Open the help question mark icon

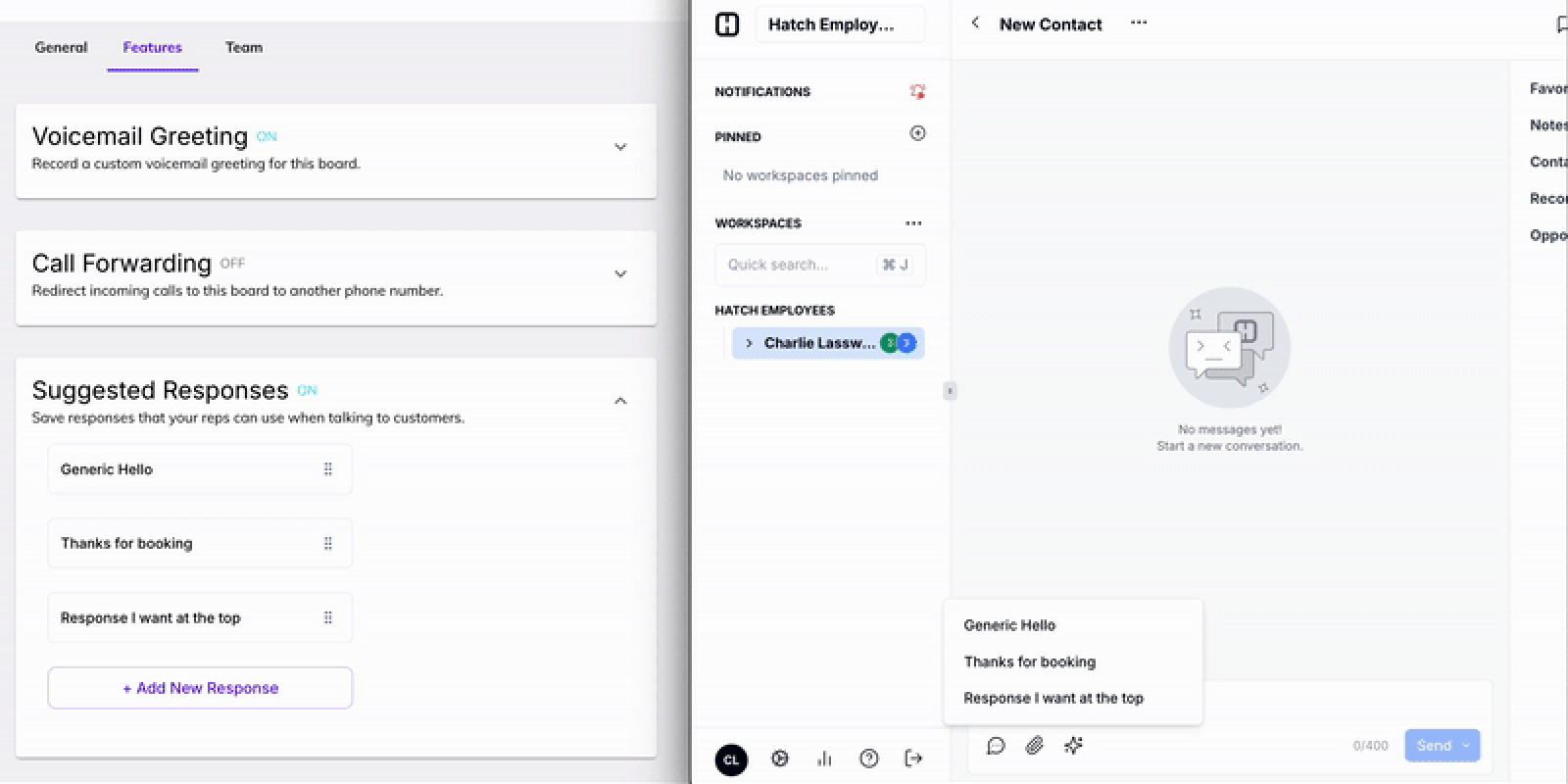click(868, 759)
